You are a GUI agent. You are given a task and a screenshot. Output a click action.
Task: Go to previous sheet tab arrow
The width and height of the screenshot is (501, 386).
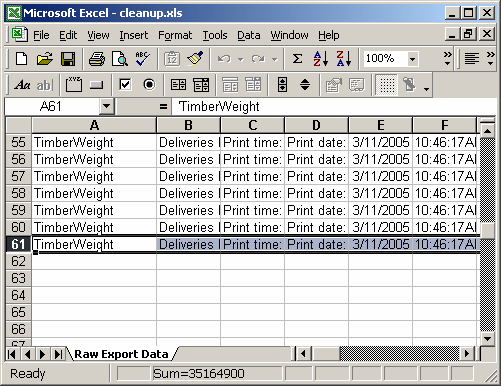tap(28, 354)
